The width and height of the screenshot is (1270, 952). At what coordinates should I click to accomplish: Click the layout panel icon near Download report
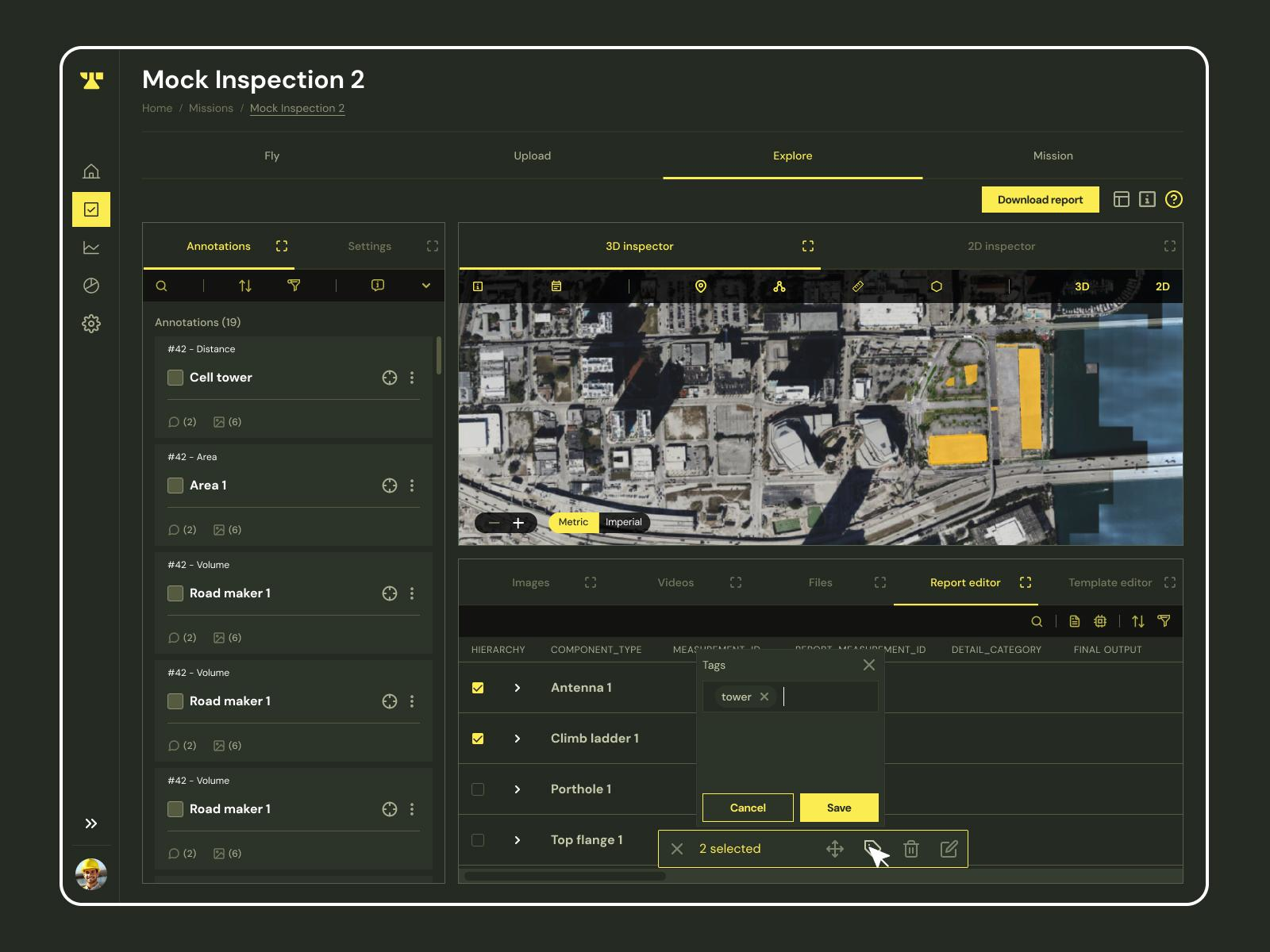tap(1122, 200)
